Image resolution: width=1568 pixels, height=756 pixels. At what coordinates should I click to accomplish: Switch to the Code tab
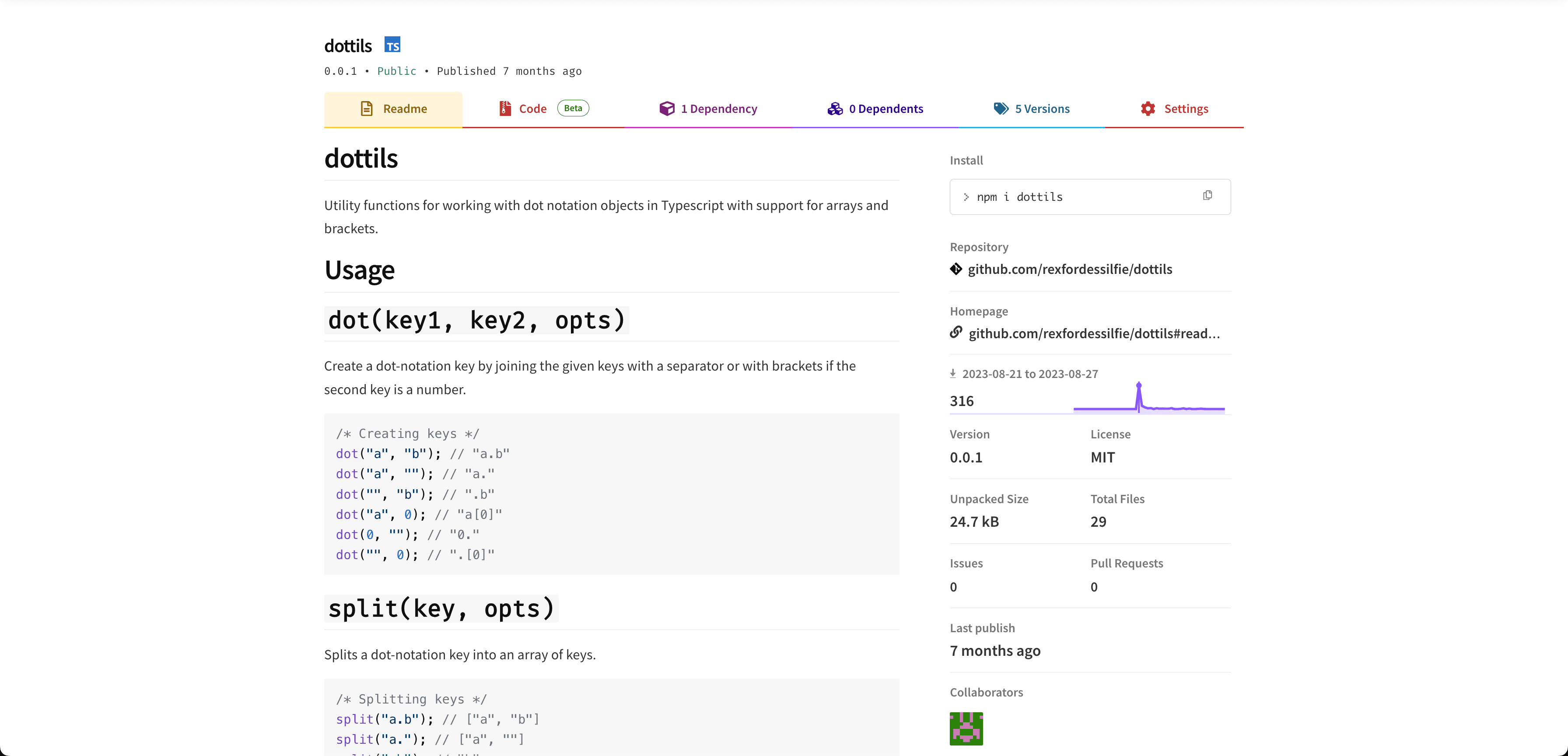(x=543, y=109)
